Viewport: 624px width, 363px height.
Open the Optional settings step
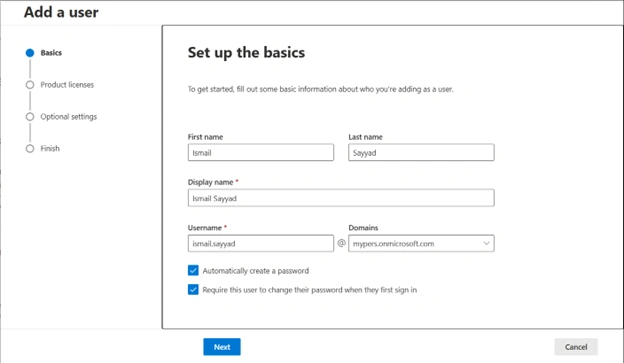tap(68, 117)
